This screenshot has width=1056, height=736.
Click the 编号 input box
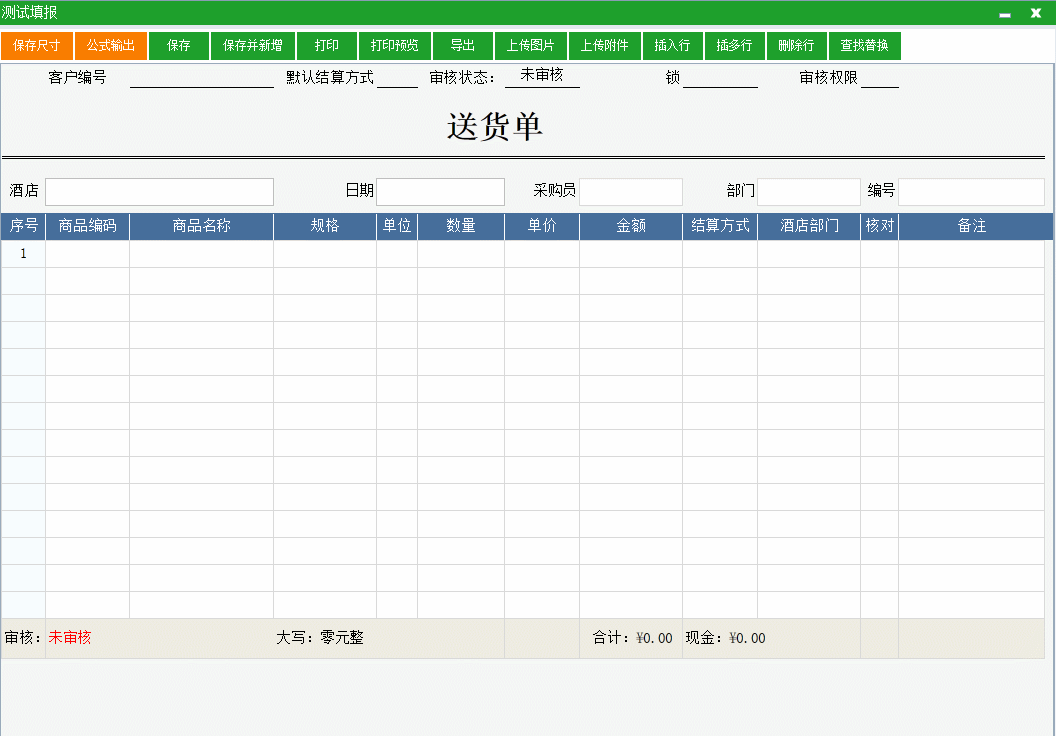(x=972, y=192)
